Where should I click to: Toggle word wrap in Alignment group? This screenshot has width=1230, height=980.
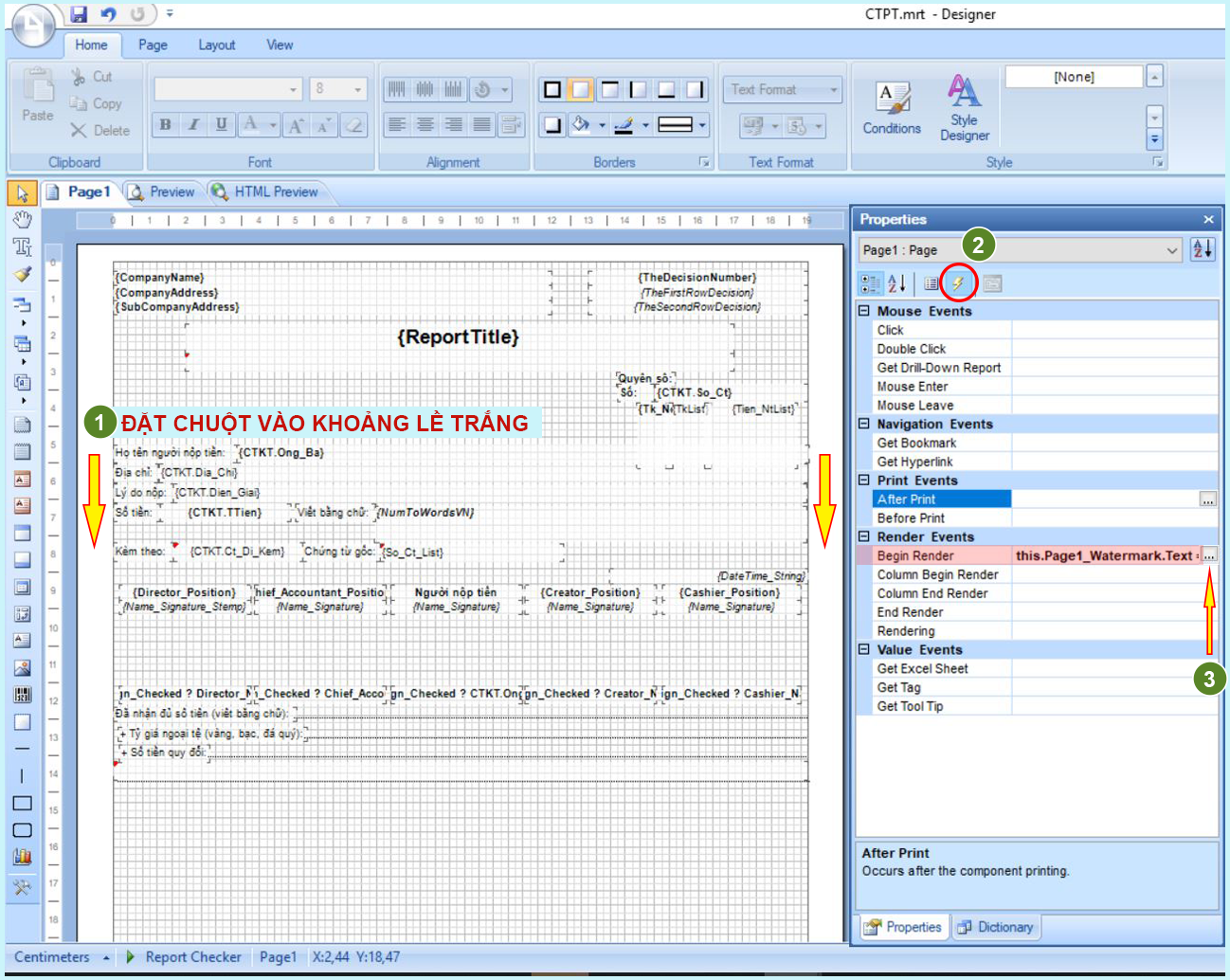[x=512, y=124]
